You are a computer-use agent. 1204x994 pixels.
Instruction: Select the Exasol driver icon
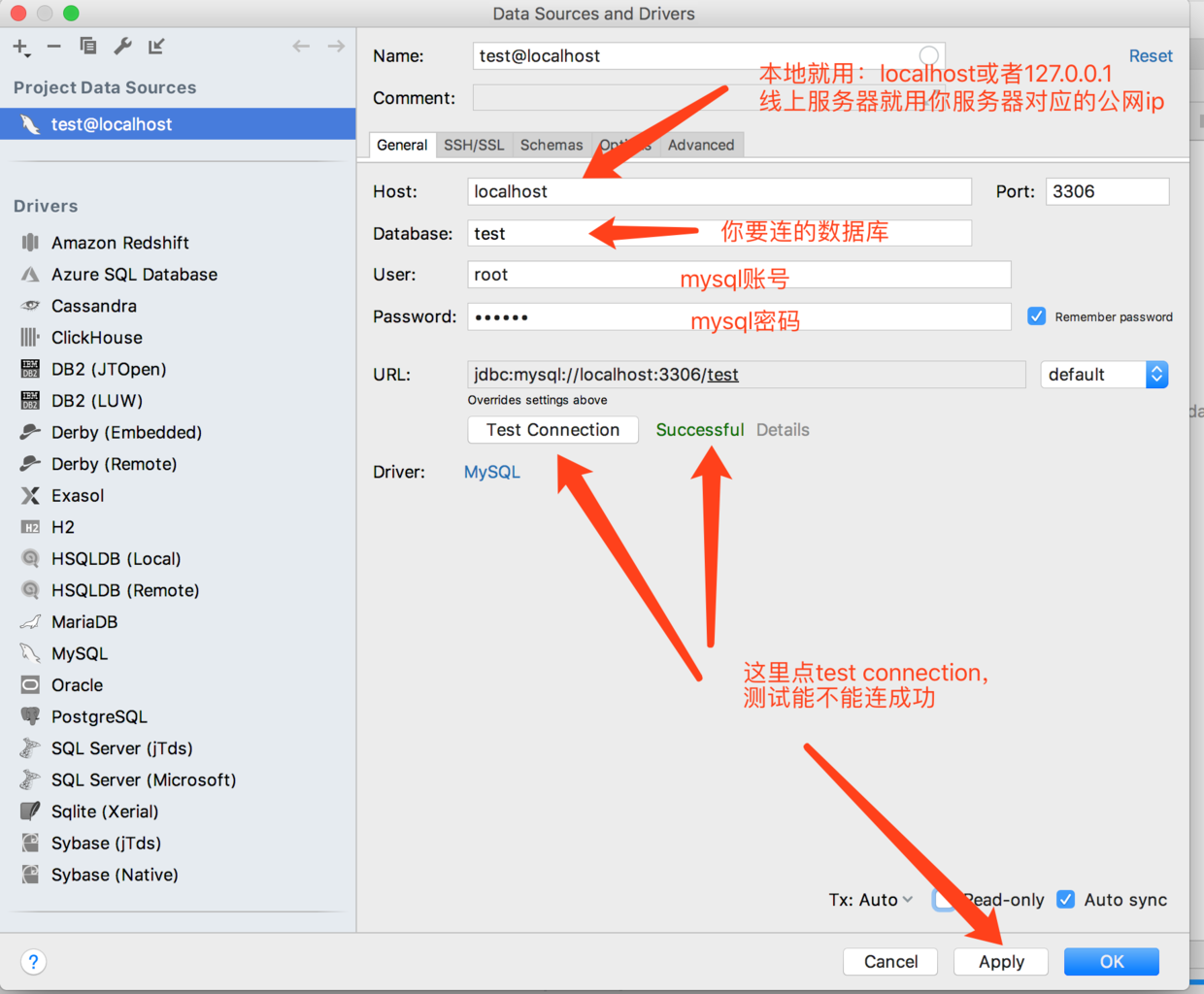[x=31, y=496]
